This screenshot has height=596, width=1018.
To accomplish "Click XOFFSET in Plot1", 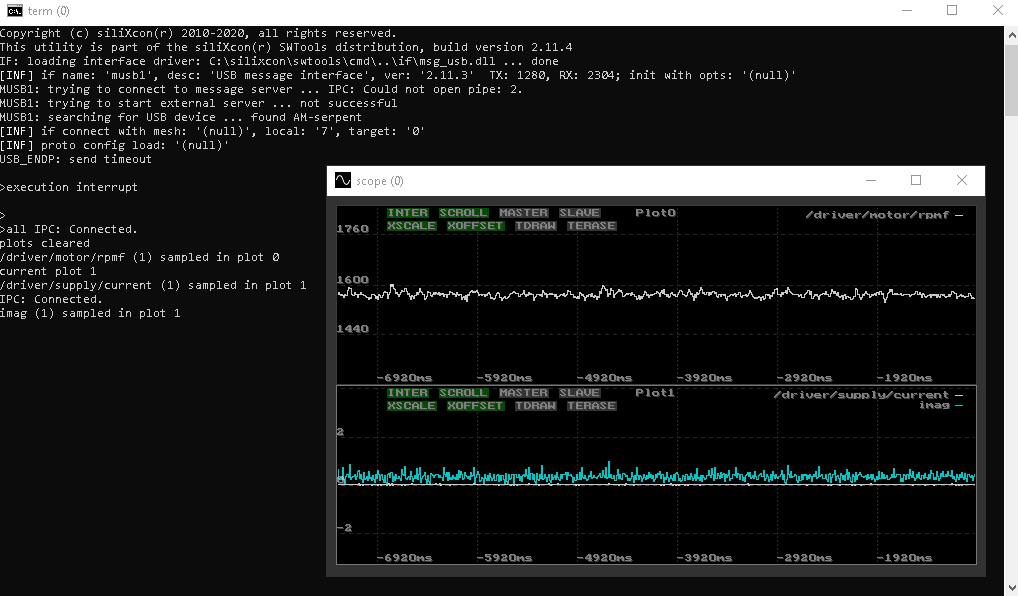I will tap(475, 406).
